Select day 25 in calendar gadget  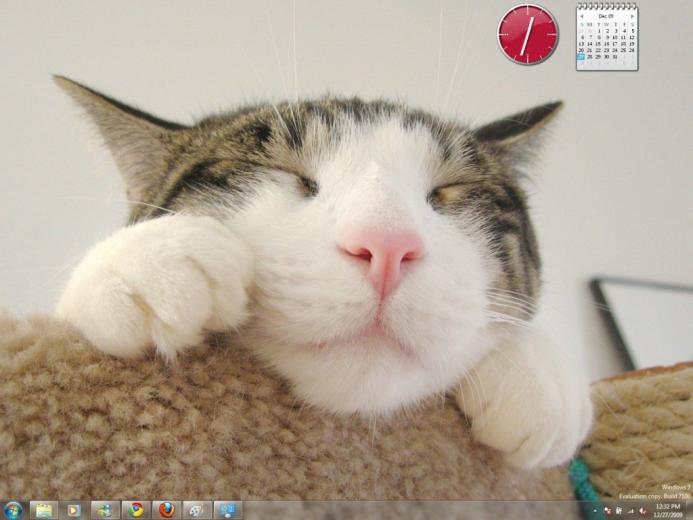623,50
